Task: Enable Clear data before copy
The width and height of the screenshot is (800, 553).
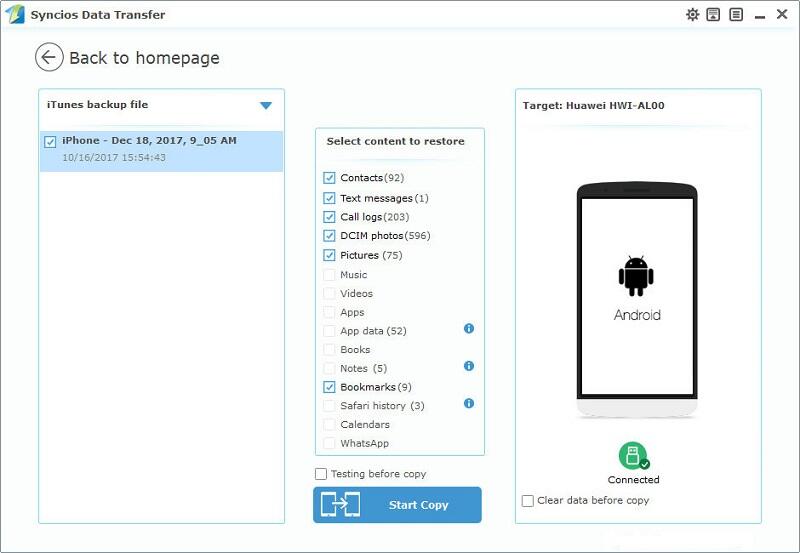Action: pyautogui.click(x=528, y=500)
